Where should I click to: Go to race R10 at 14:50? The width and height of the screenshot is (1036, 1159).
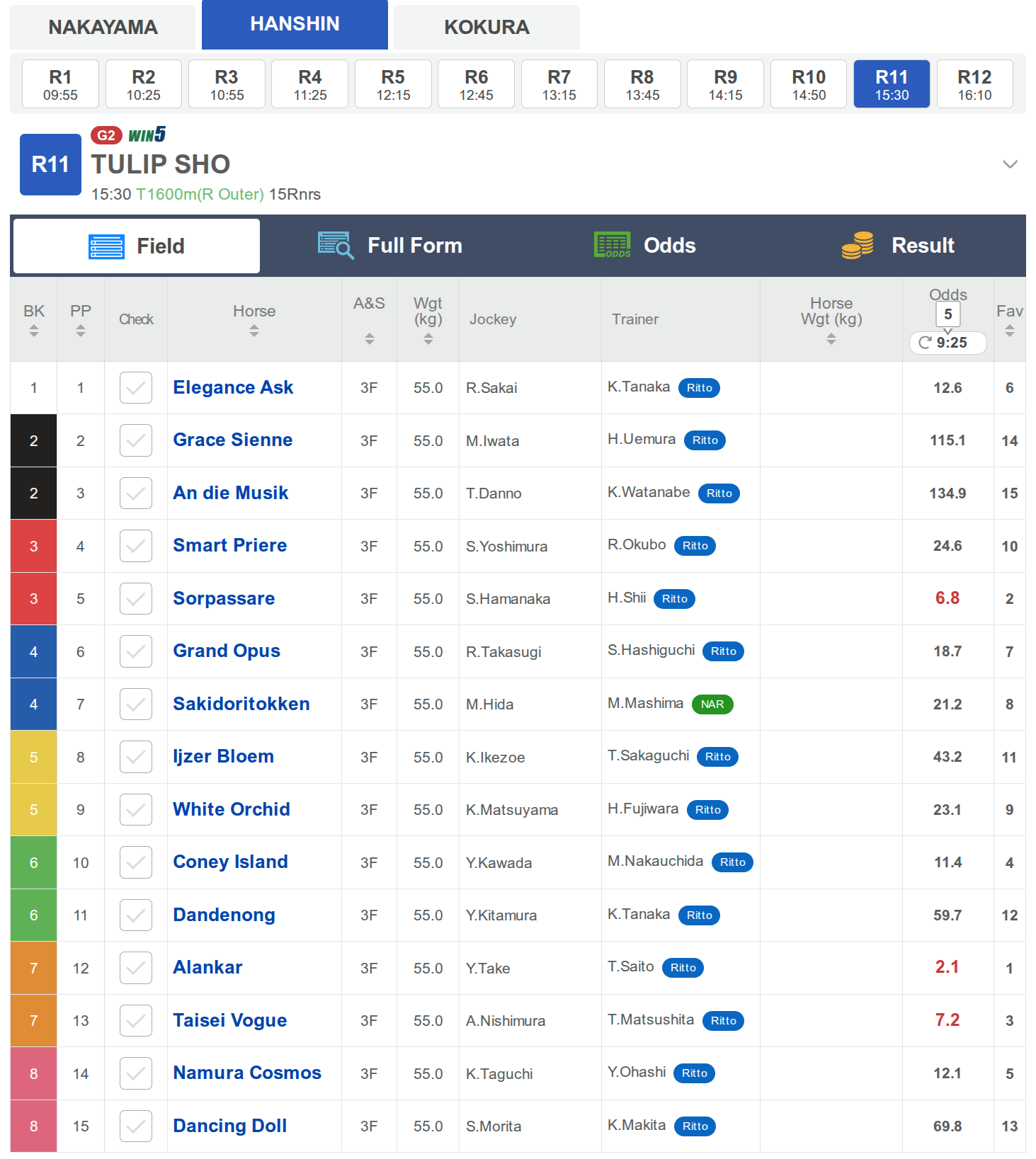[809, 84]
